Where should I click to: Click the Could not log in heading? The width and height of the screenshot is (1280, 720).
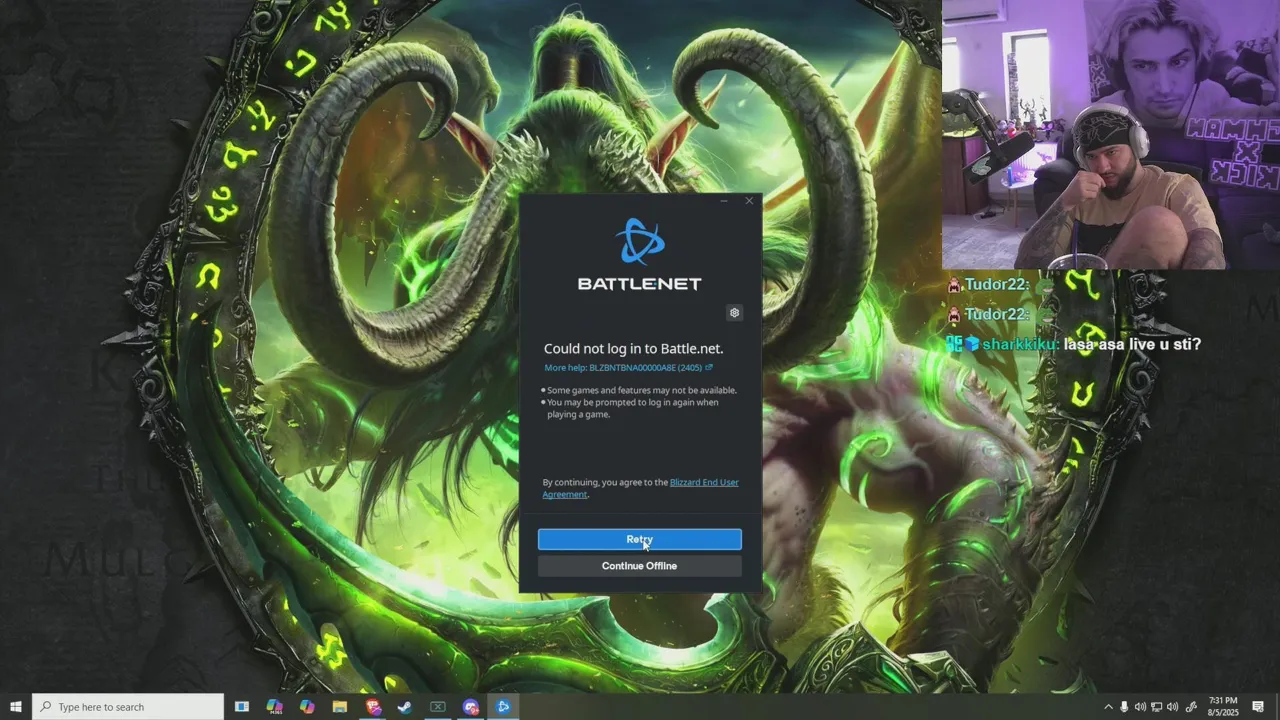coord(634,348)
